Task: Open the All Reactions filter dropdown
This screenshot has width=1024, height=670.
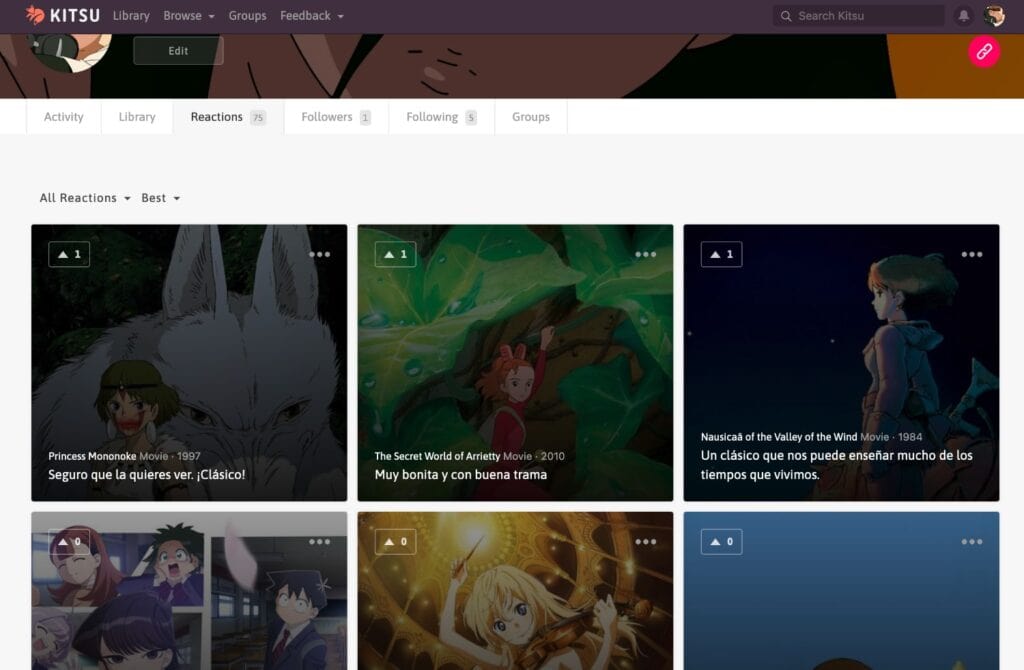Action: coord(83,197)
